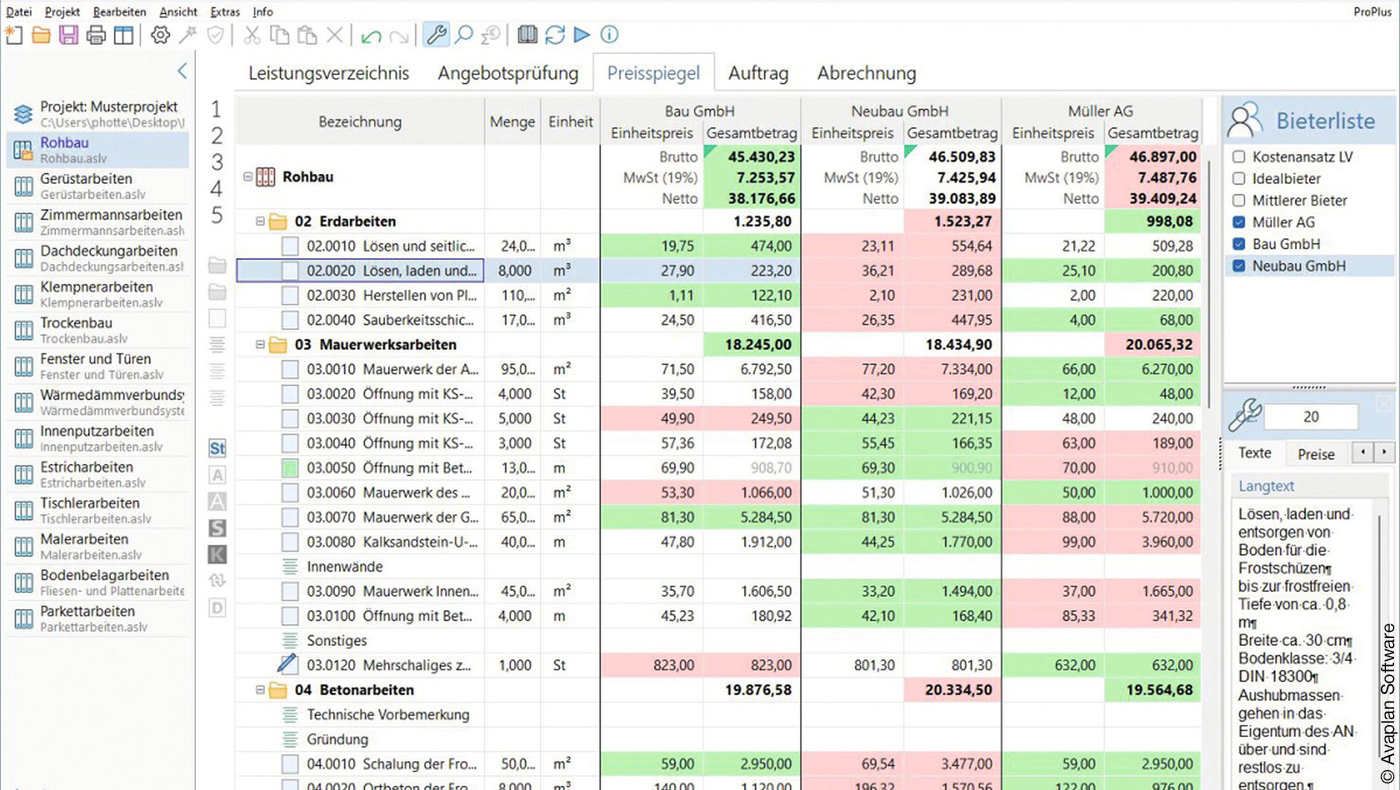Click the magnifier search icon
The width and height of the screenshot is (1400, 790).
[x=462, y=34]
